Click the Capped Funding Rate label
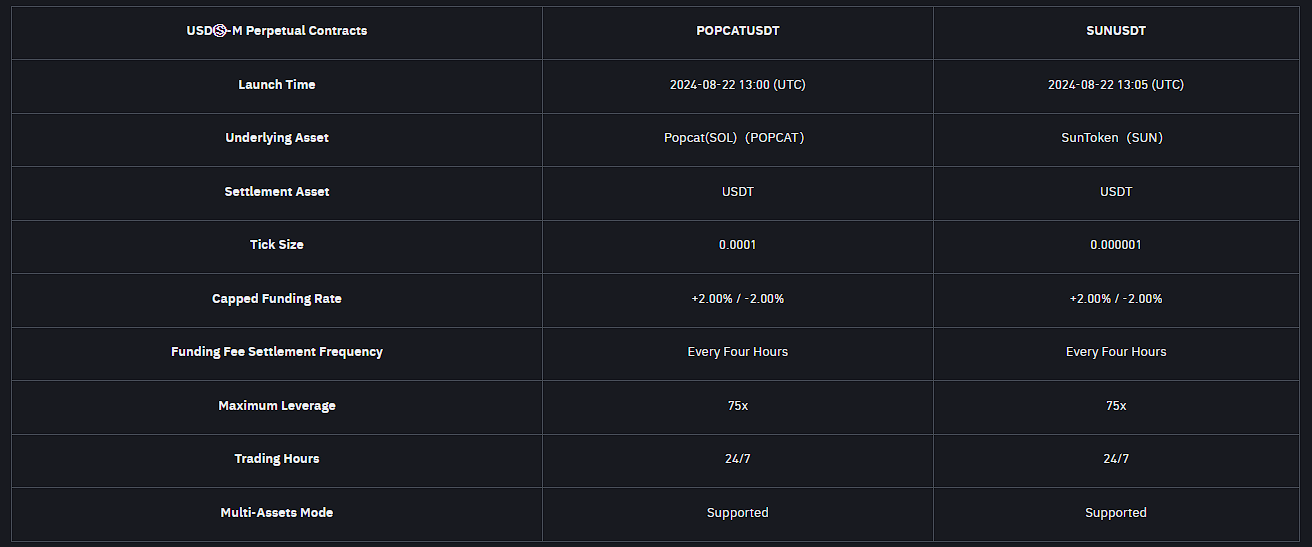This screenshot has height=547, width=1312. (277, 298)
